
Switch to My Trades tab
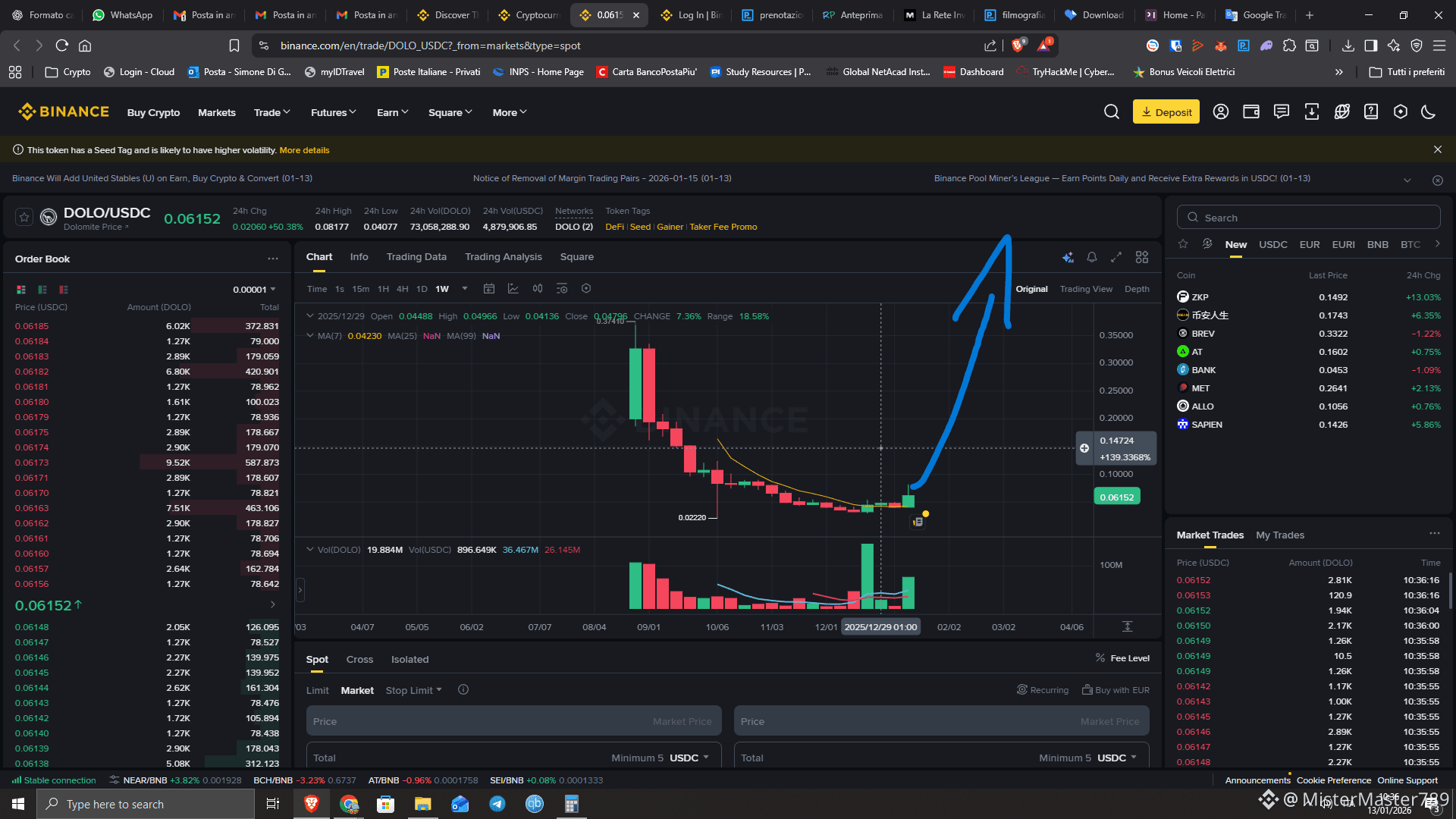coord(1280,535)
